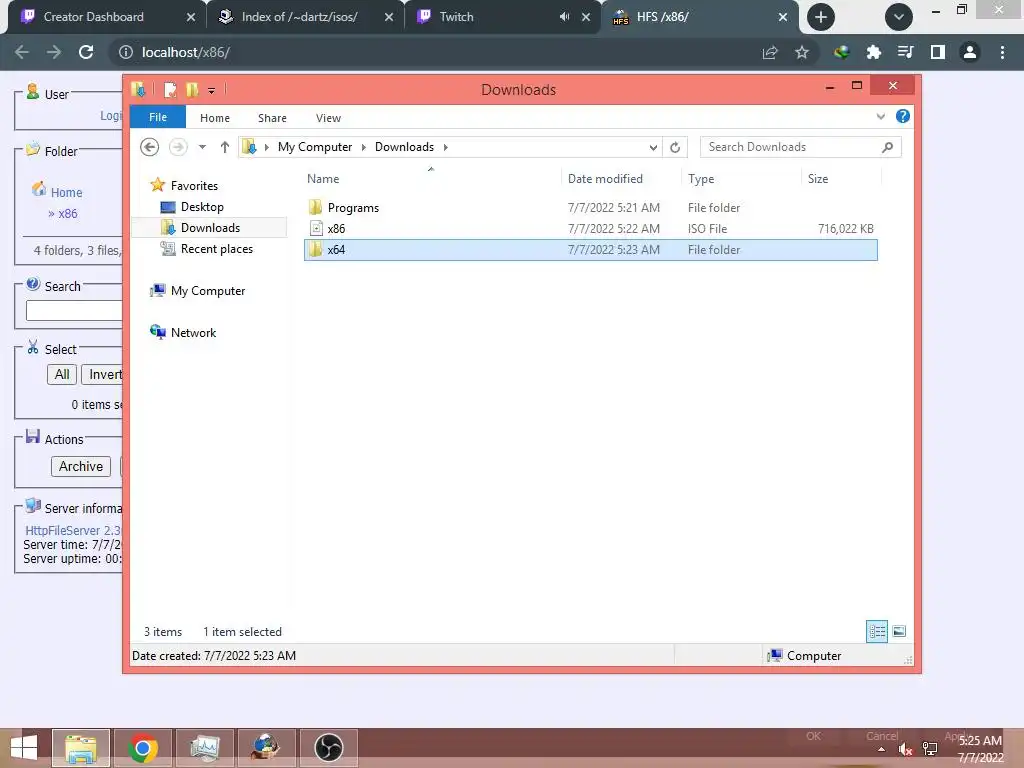
Task: Click My Computer in the address breadcrumb
Action: point(315,147)
